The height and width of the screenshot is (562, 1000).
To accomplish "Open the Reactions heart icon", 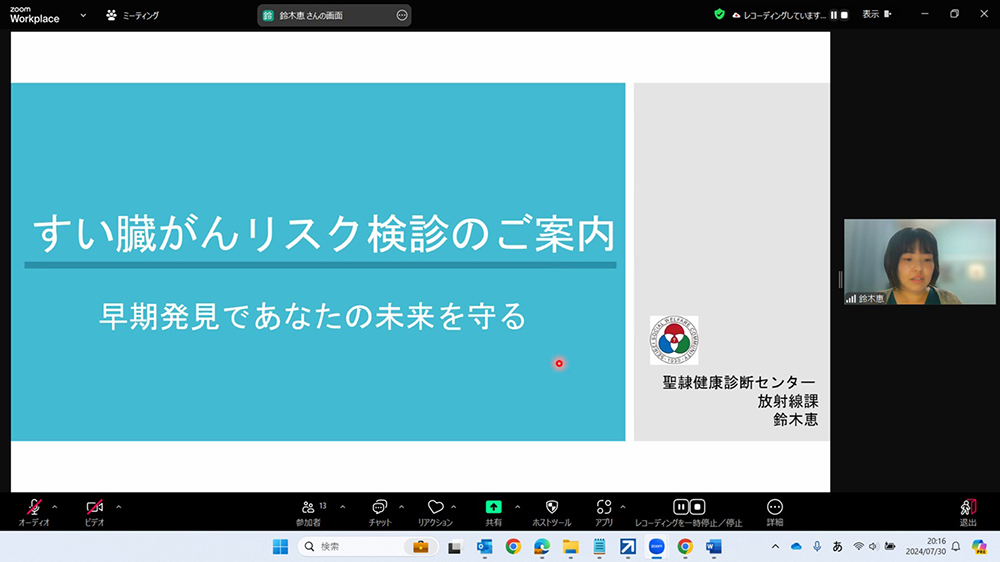I will point(435,508).
